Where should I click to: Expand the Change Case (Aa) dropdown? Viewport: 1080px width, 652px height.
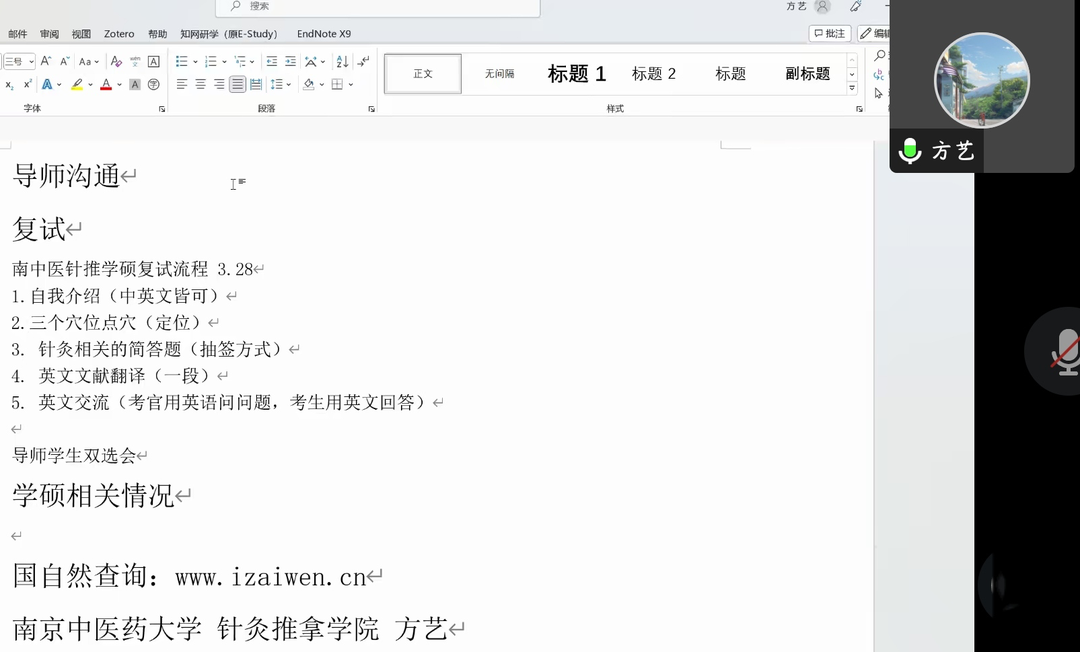pos(96,62)
